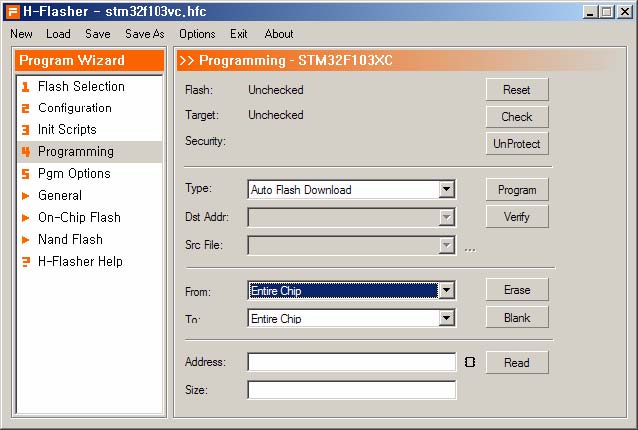The height and width of the screenshot is (430, 638).
Task: Click the Save menu item
Action: [98, 34]
